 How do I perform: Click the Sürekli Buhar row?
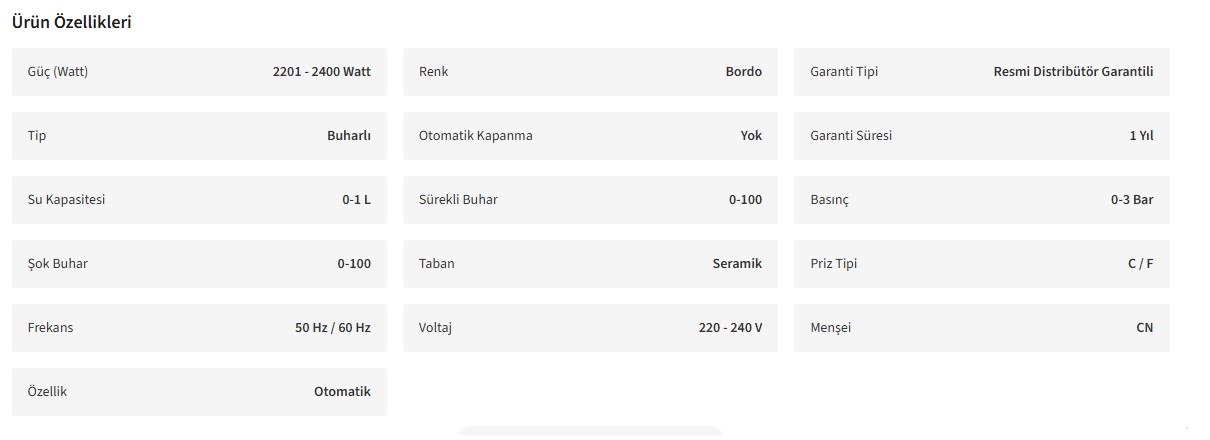point(590,200)
